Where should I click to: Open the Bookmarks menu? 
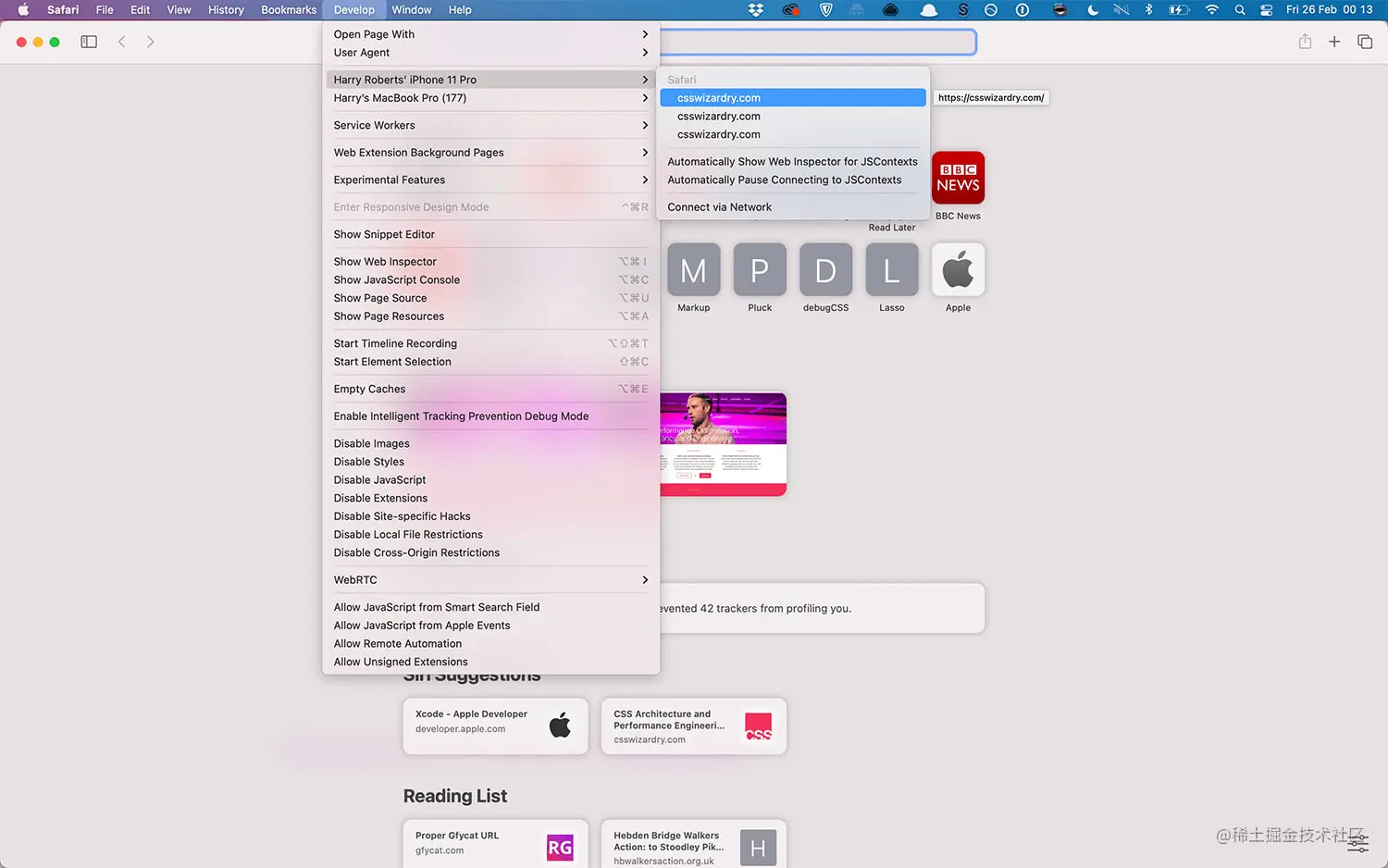pos(289,10)
